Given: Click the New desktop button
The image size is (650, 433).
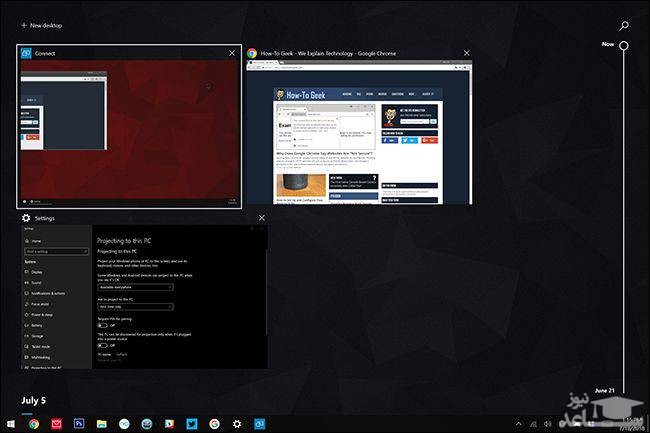Looking at the screenshot, I should (43, 24).
